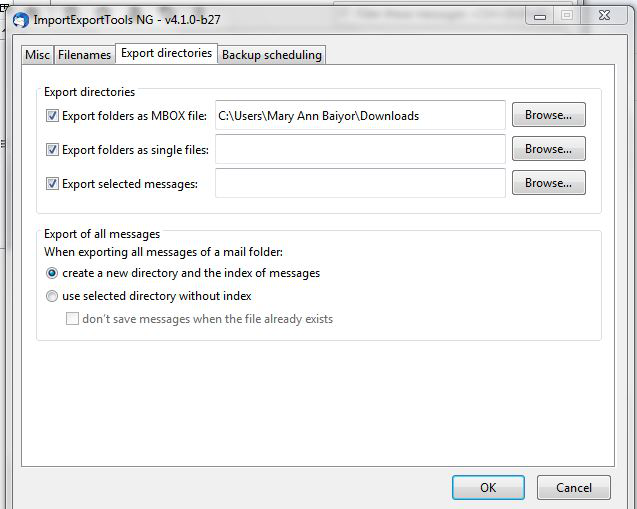Uncheck Export folders as MBOX file
This screenshot has height=509, width=637.
(x=52, y=116)
